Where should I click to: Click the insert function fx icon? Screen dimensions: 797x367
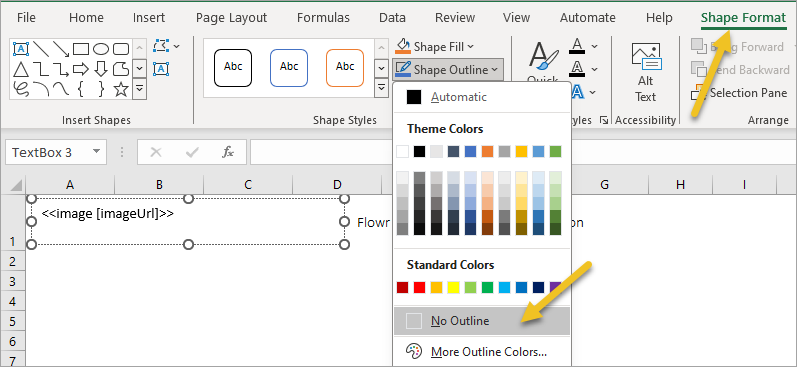[228, 152]
